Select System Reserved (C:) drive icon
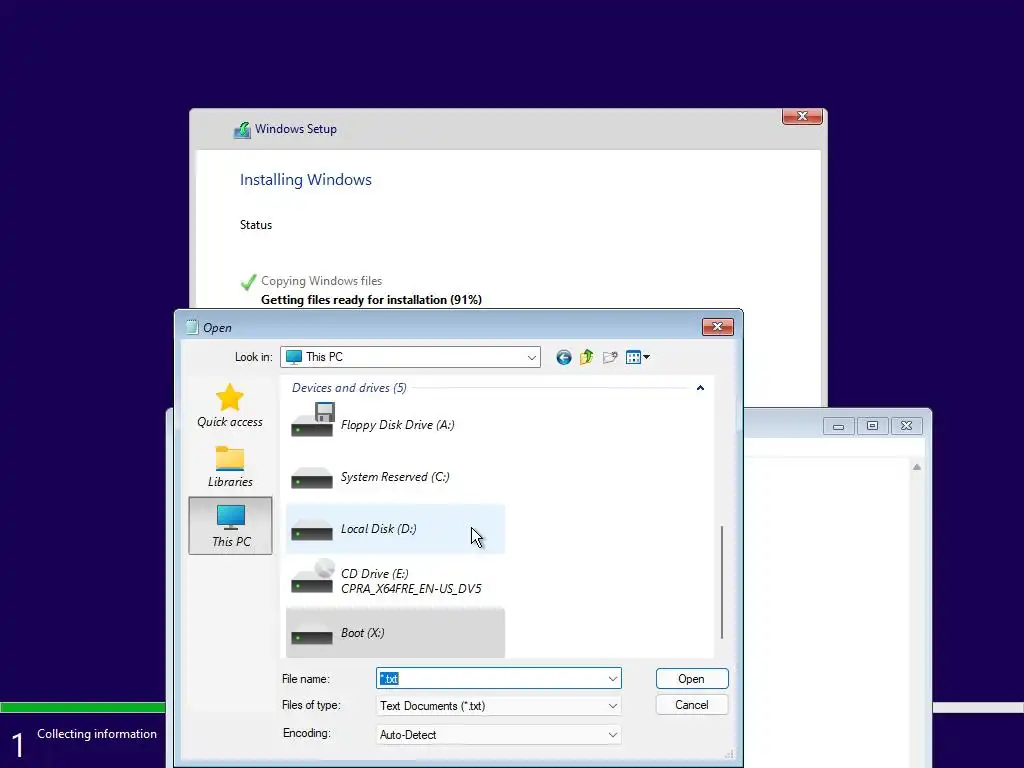The width and height of the screenshot is (1024, 768). coord(312,478)
